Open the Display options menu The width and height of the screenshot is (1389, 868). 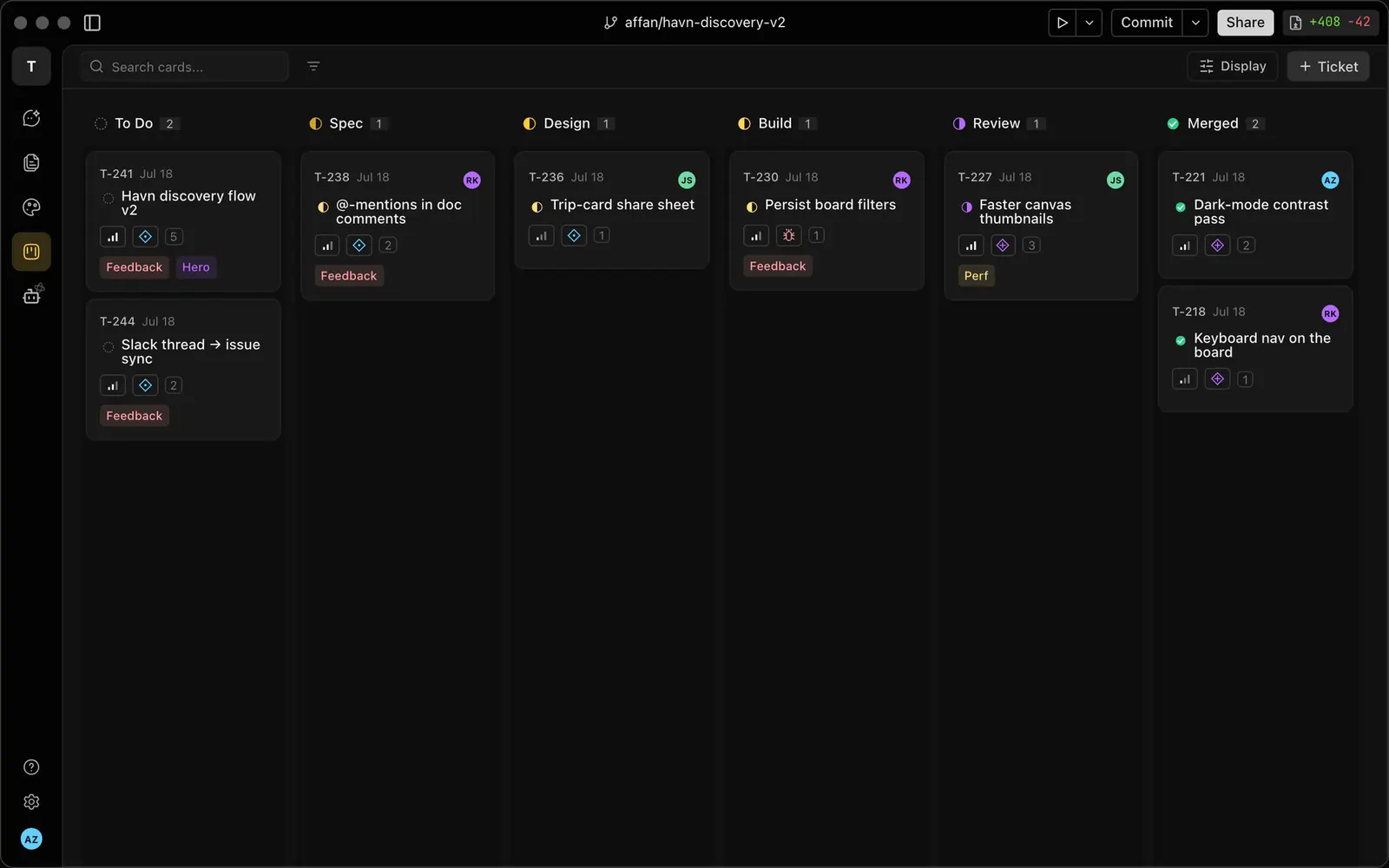1233,66
